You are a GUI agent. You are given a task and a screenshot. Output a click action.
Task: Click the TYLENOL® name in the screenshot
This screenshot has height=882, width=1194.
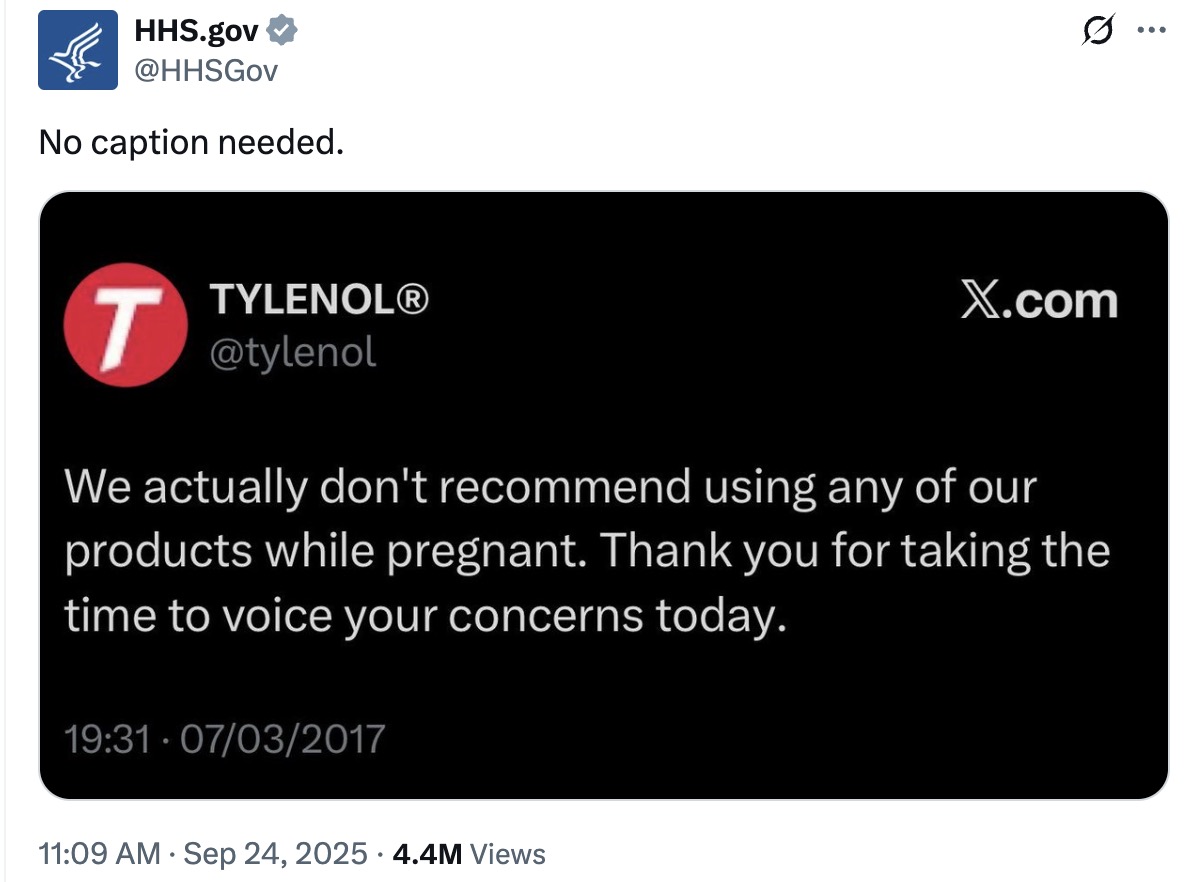(319, 300)
